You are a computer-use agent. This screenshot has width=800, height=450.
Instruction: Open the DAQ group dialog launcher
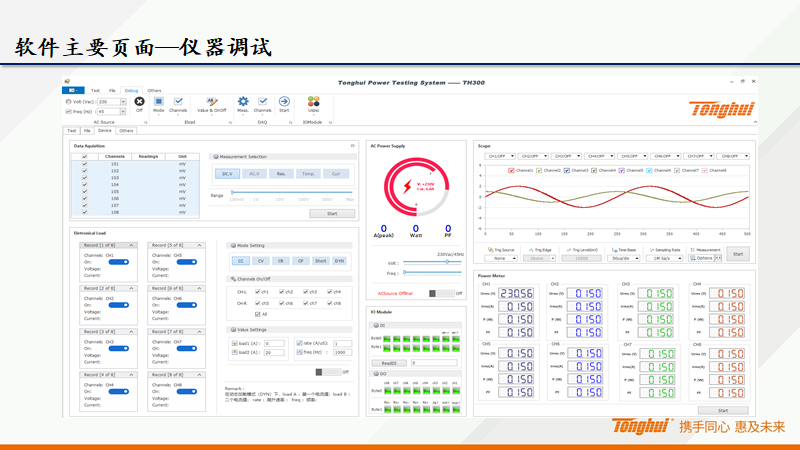pos(291,122)
